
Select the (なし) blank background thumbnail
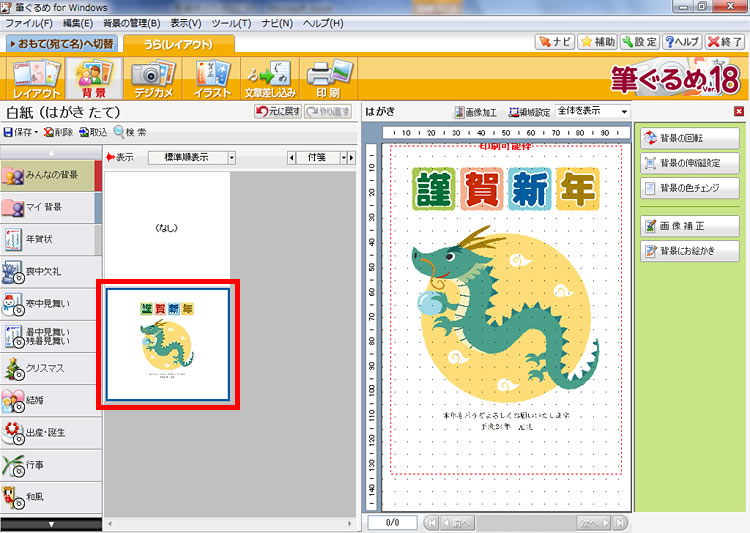[167, 228]
